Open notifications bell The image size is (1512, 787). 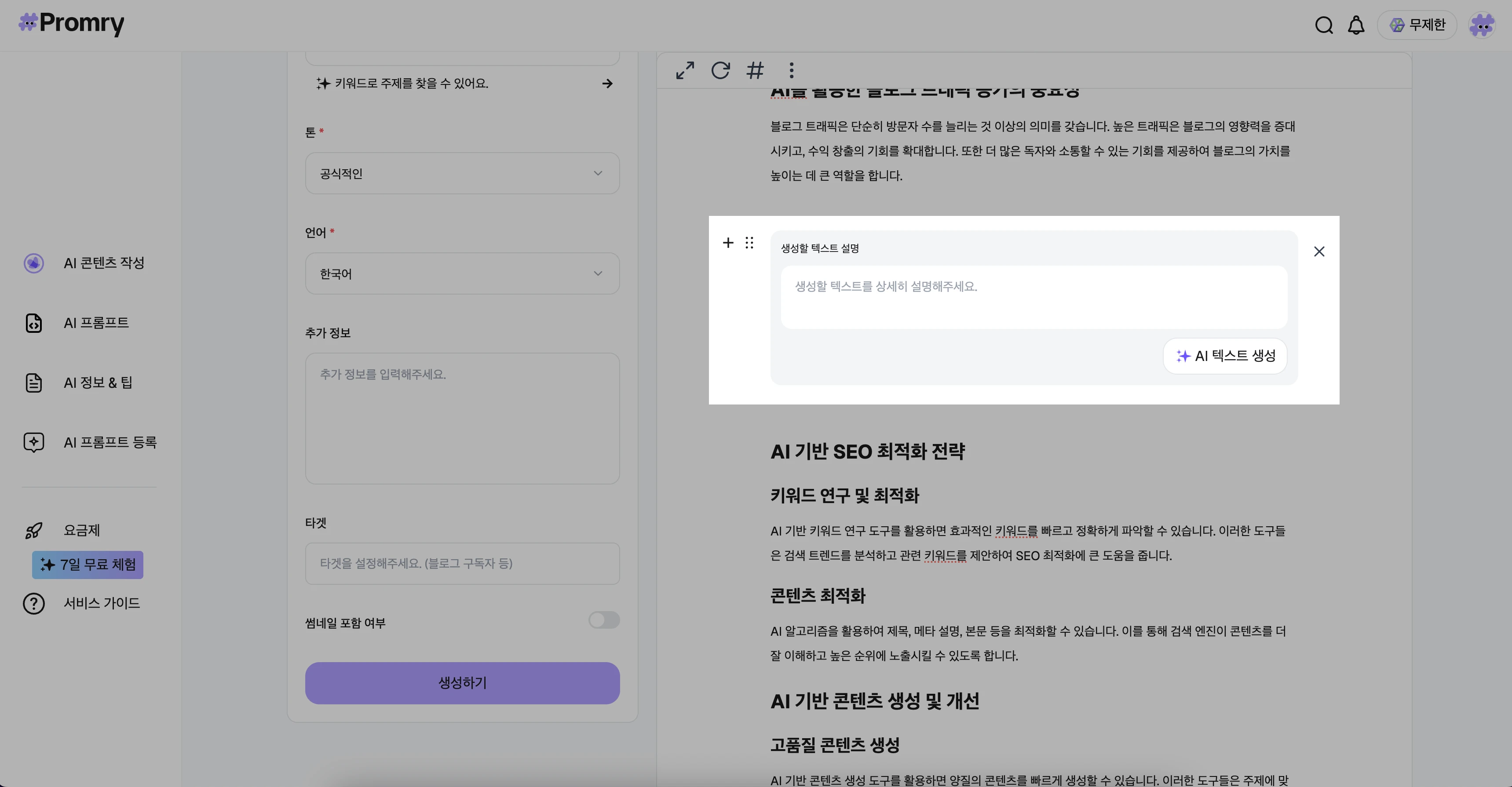[1356, 25]
